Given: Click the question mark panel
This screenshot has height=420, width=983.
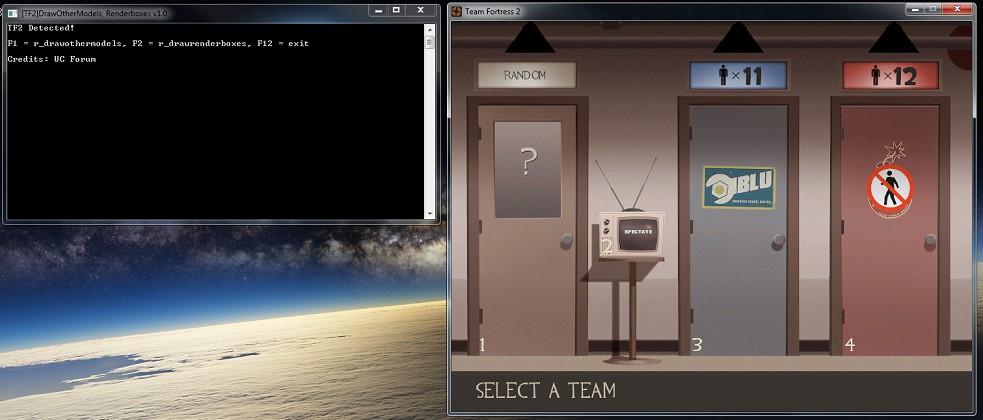Looking at the screenshot, I should coord(527,169).
